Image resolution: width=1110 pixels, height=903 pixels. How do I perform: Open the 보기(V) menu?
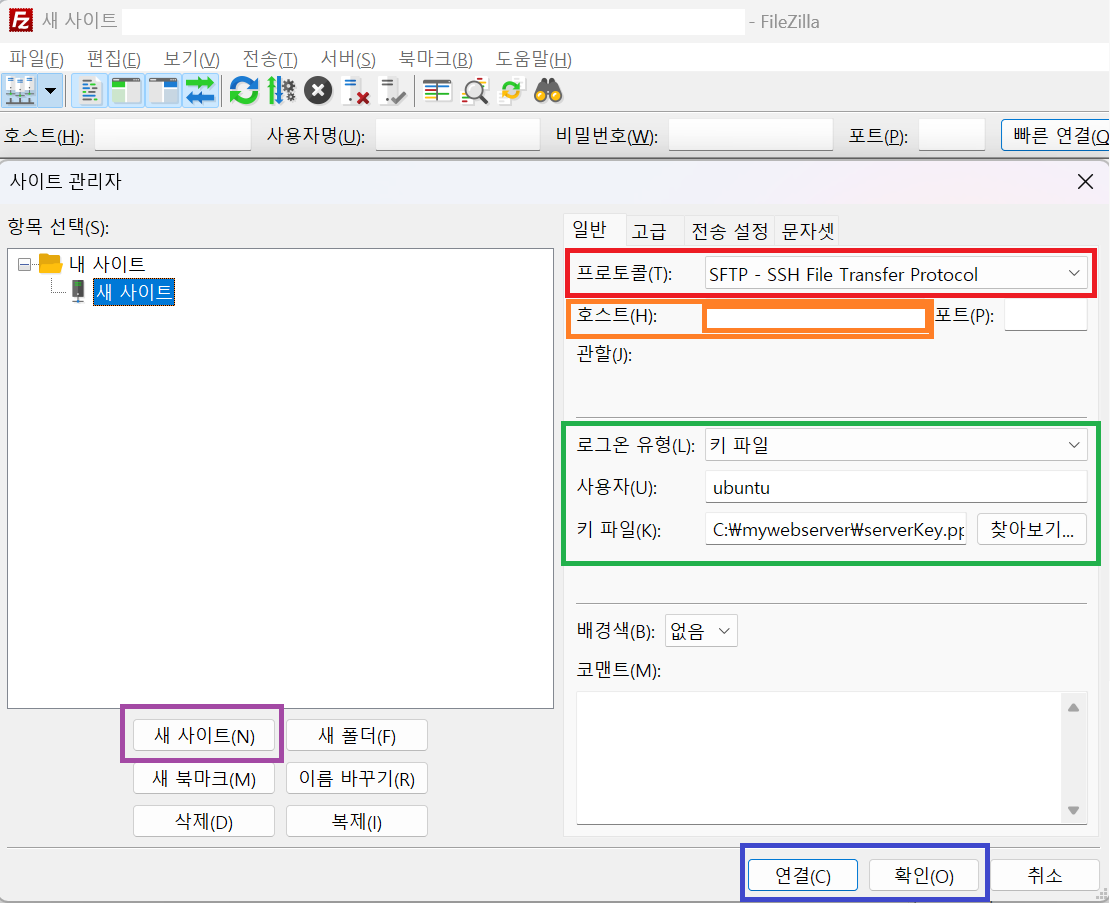191,59
